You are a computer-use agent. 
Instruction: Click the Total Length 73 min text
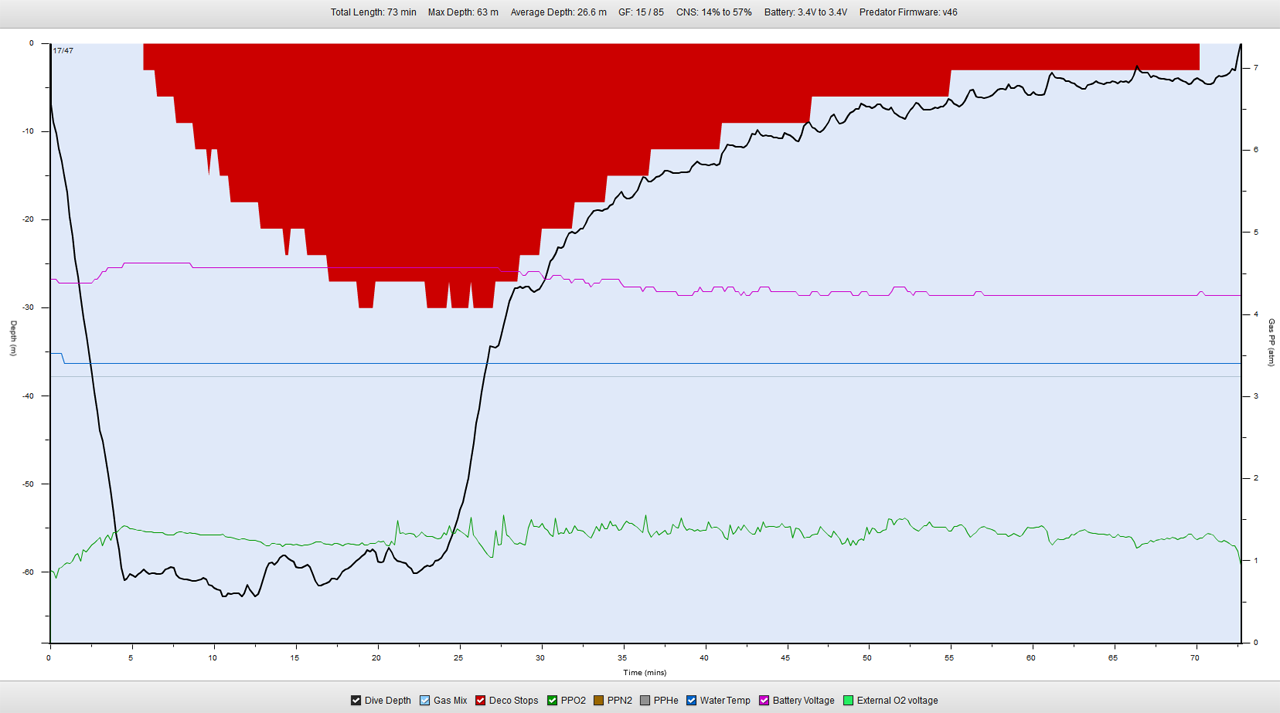[x=373, y=12]
